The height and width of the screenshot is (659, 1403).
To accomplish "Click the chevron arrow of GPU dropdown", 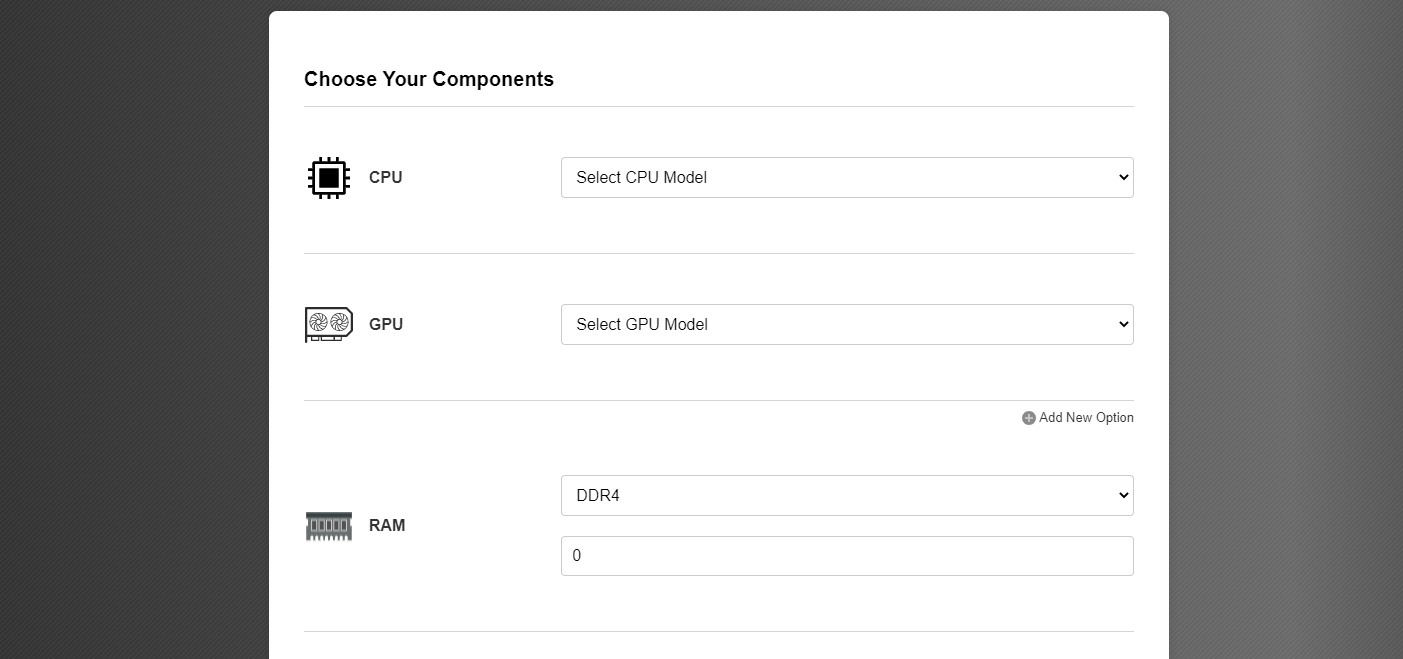I will 1123,325.
